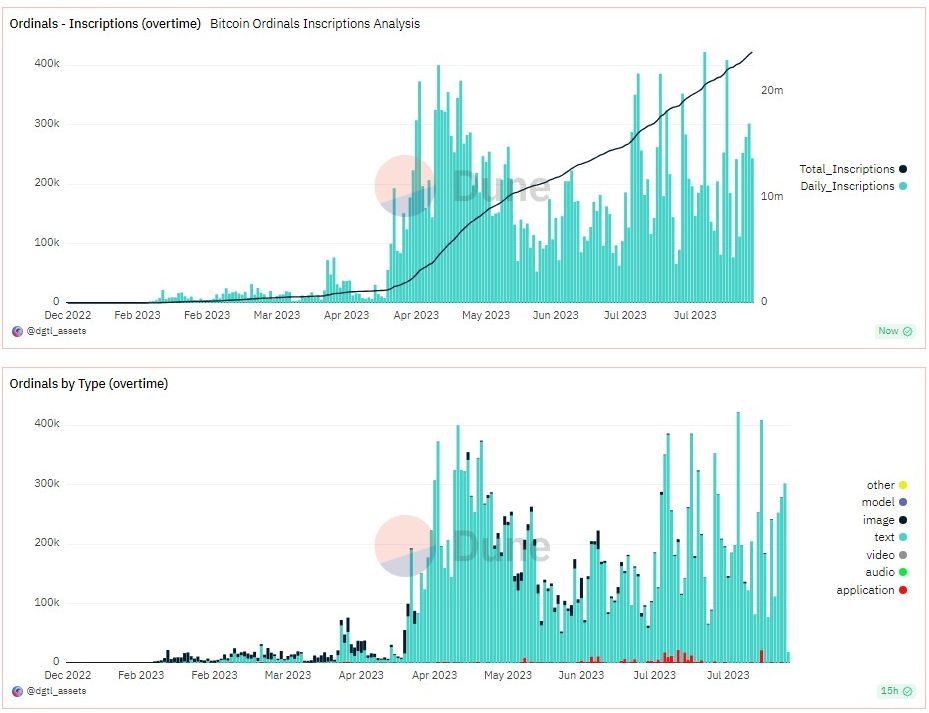This screenshot has height=713, width=929.
Task: Click the Now refresh badge on top chart
Action: pyautogui.click(x=896, y=331)
